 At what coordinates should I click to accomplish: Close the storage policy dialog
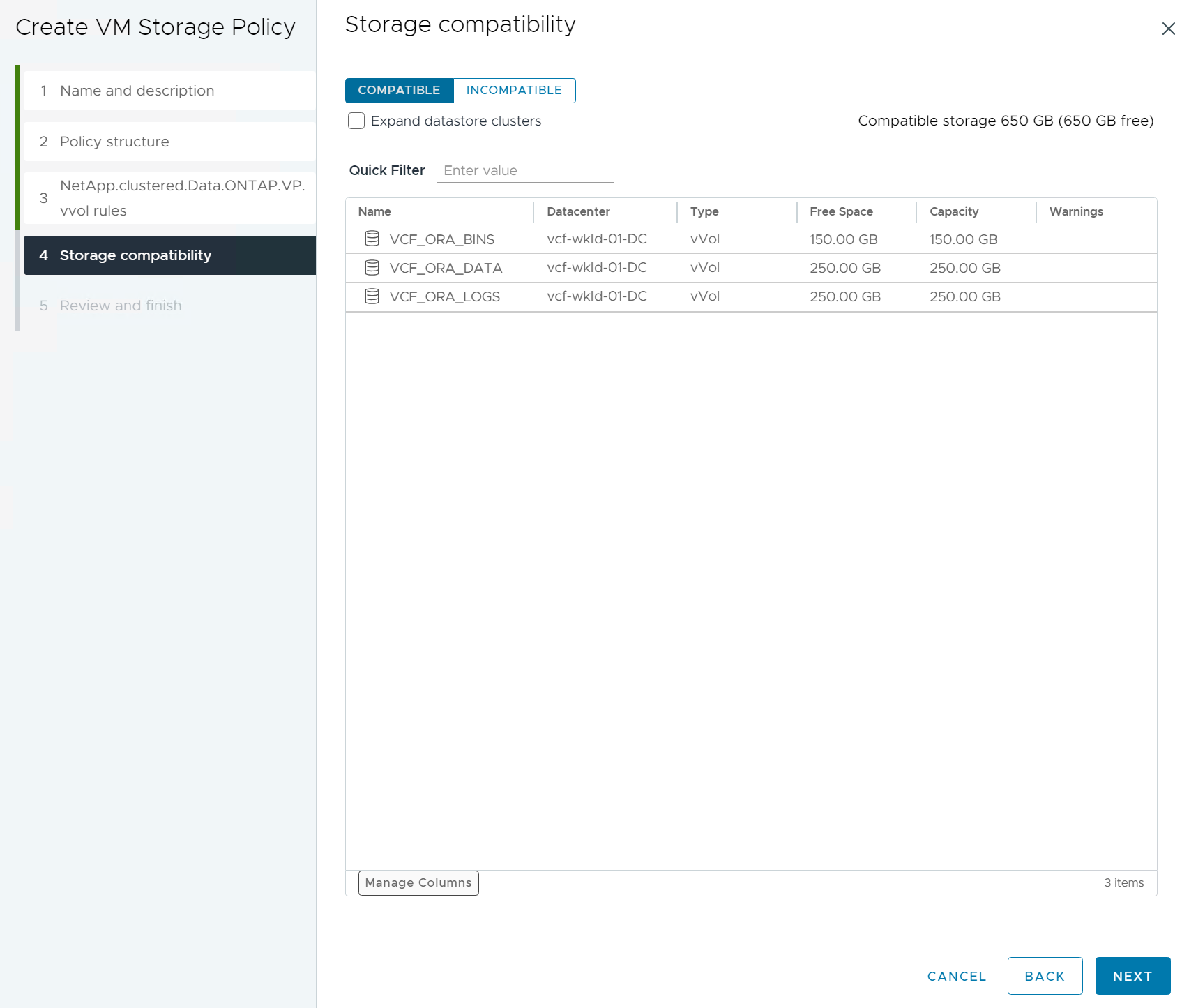1168,29
